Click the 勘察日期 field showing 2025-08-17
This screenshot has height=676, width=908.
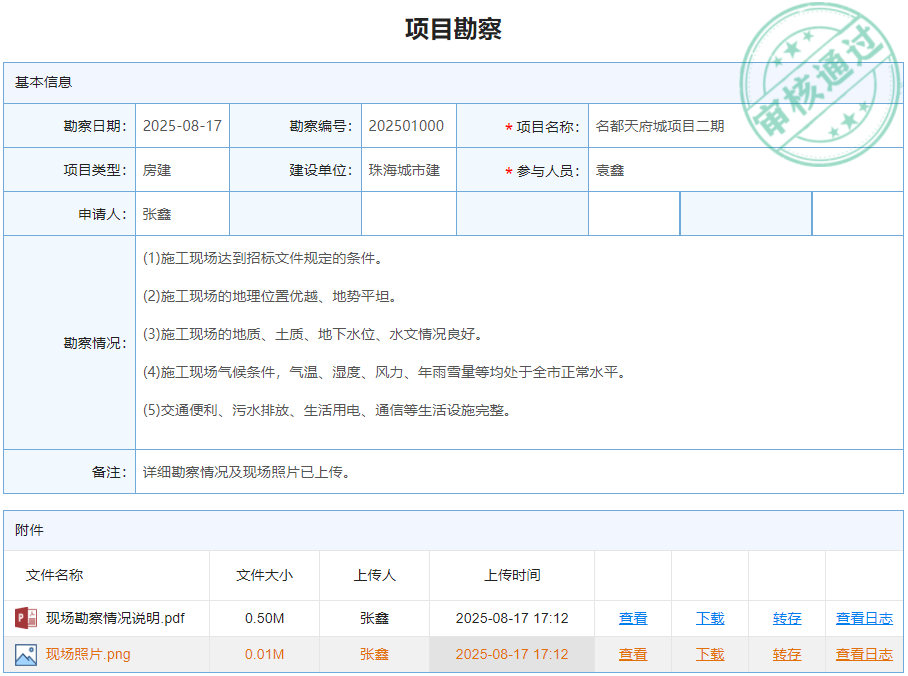pyautogui.click(x=182, y=126)
